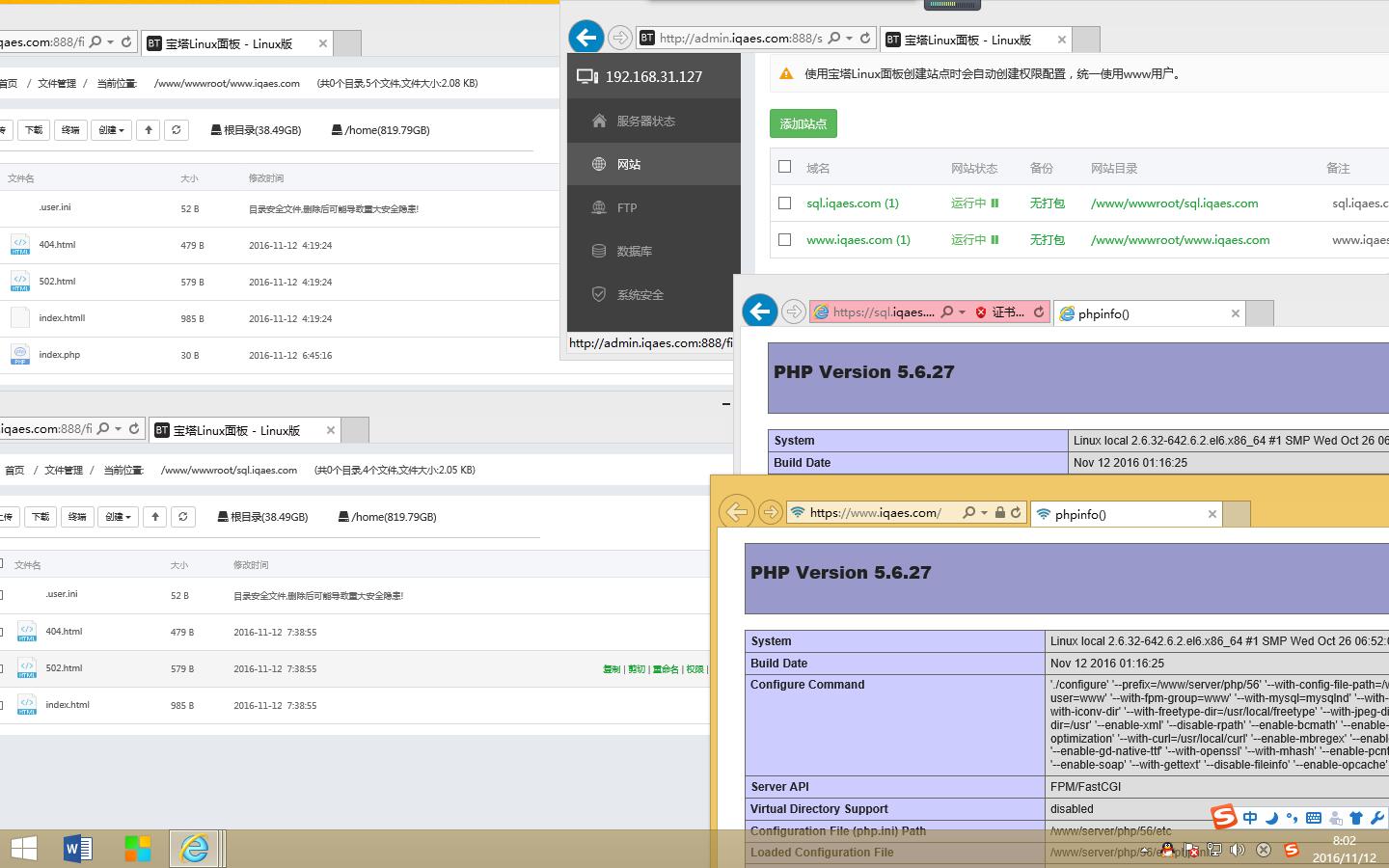Click 下载 button in sql.iqaes.com file manager
The width and height of the screenshot is (1389, 868).
(41, 517)
